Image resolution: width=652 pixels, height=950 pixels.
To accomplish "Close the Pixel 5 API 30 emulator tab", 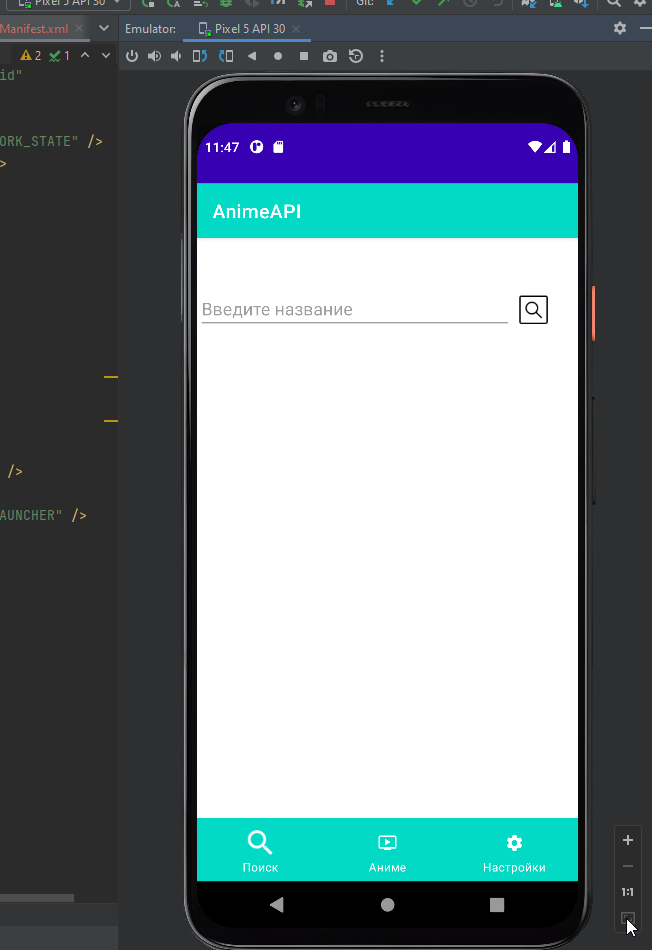I will 296,28.
